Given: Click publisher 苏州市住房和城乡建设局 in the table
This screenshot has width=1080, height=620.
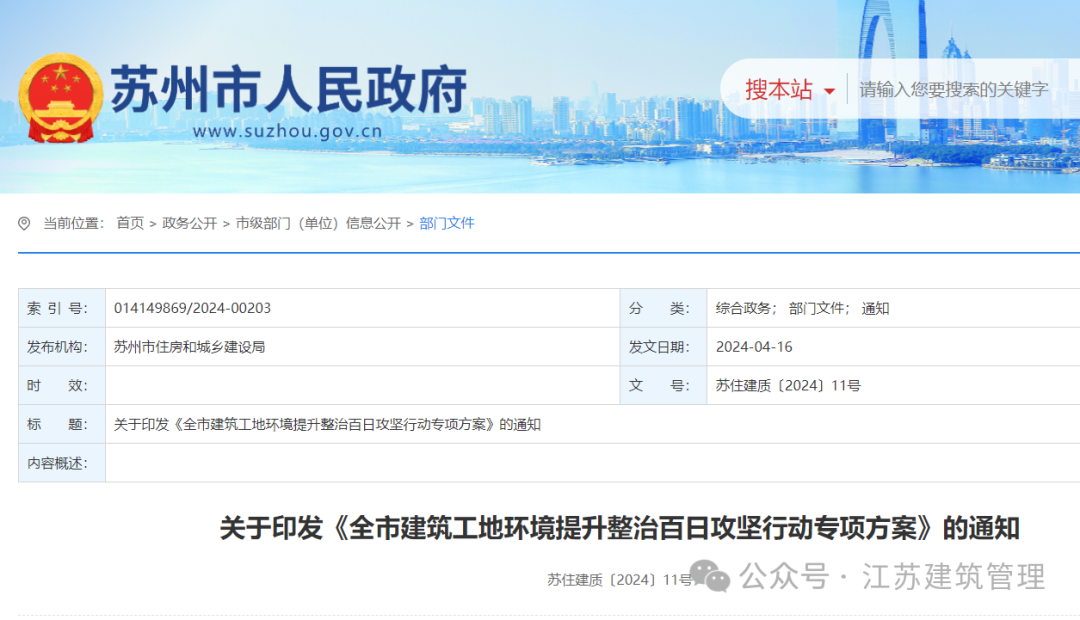Looking at the screenshot, I should pyautogui.click(x=189, y=347).
